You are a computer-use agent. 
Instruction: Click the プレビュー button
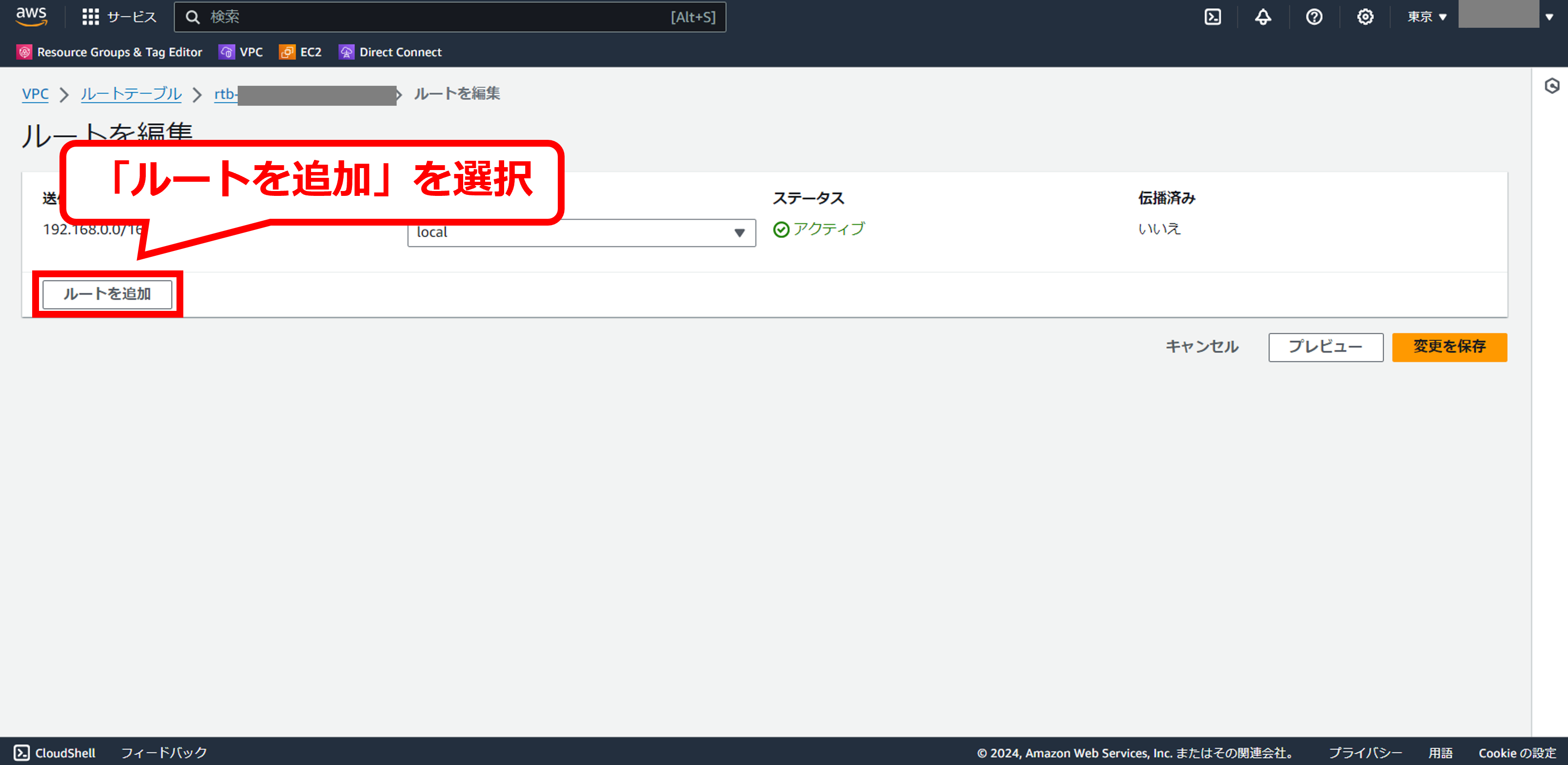(x=1325, y=347)
